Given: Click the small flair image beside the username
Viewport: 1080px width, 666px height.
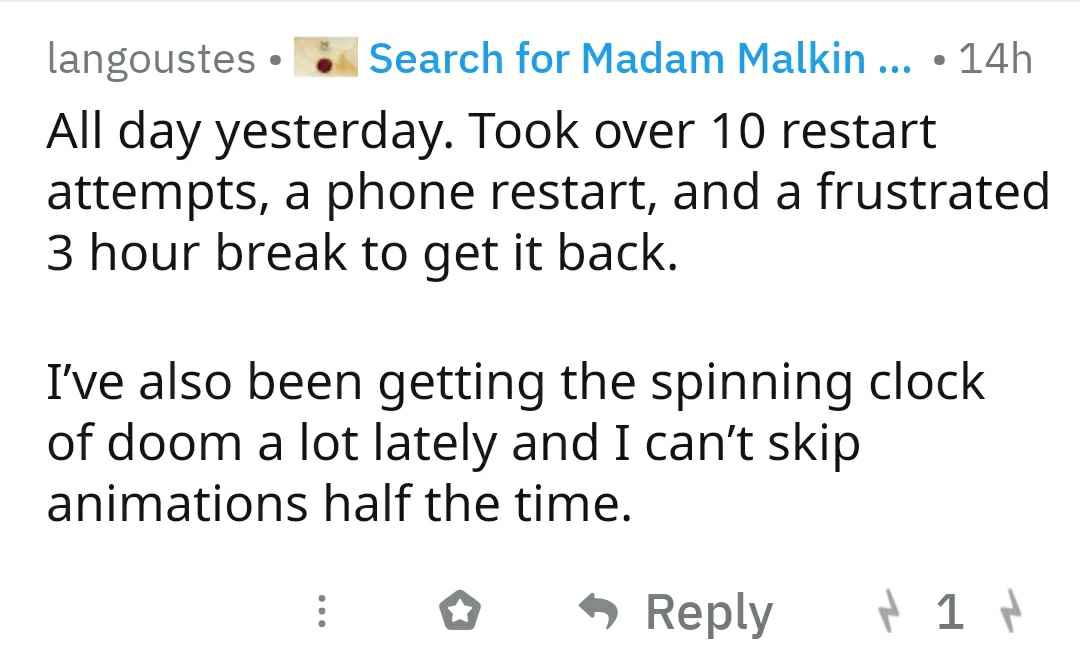Looking at the screenshot, I should click(325, 60).
